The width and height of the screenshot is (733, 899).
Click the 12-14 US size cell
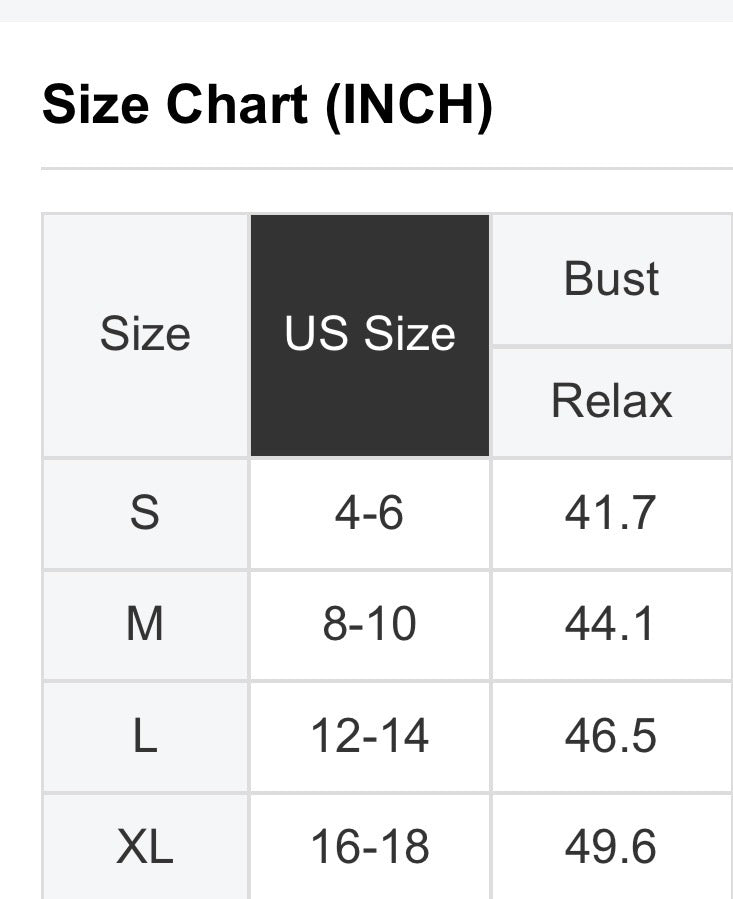370,737
